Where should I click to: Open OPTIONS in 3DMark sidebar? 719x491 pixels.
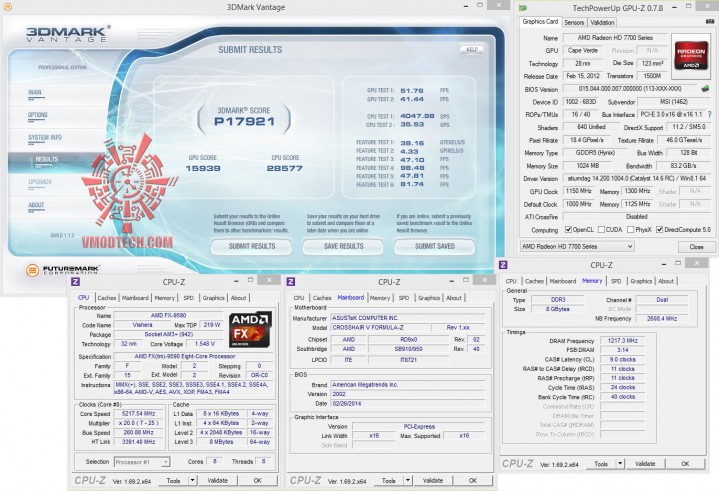coord(38,115)
